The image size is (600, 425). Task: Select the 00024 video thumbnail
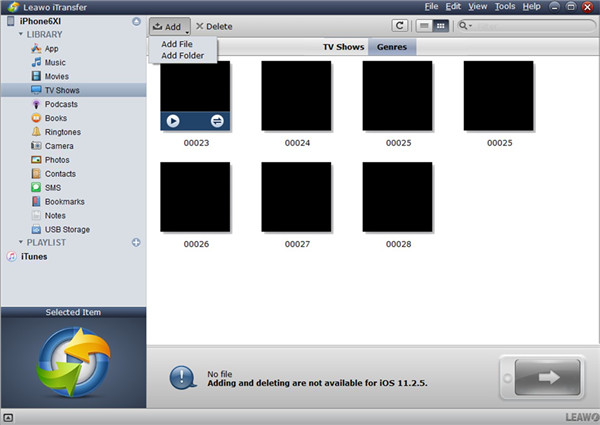[x=296, y=96]
